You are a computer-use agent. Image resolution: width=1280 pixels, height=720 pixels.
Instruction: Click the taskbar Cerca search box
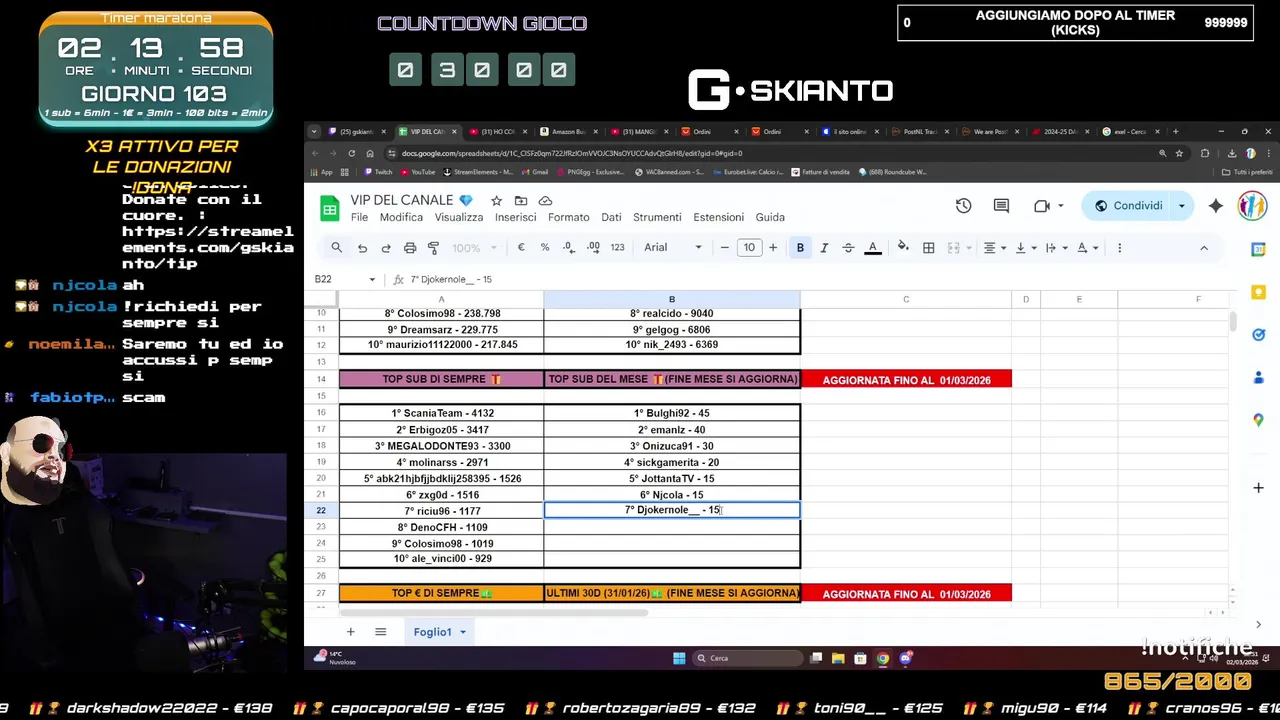(x=748, y=658)
